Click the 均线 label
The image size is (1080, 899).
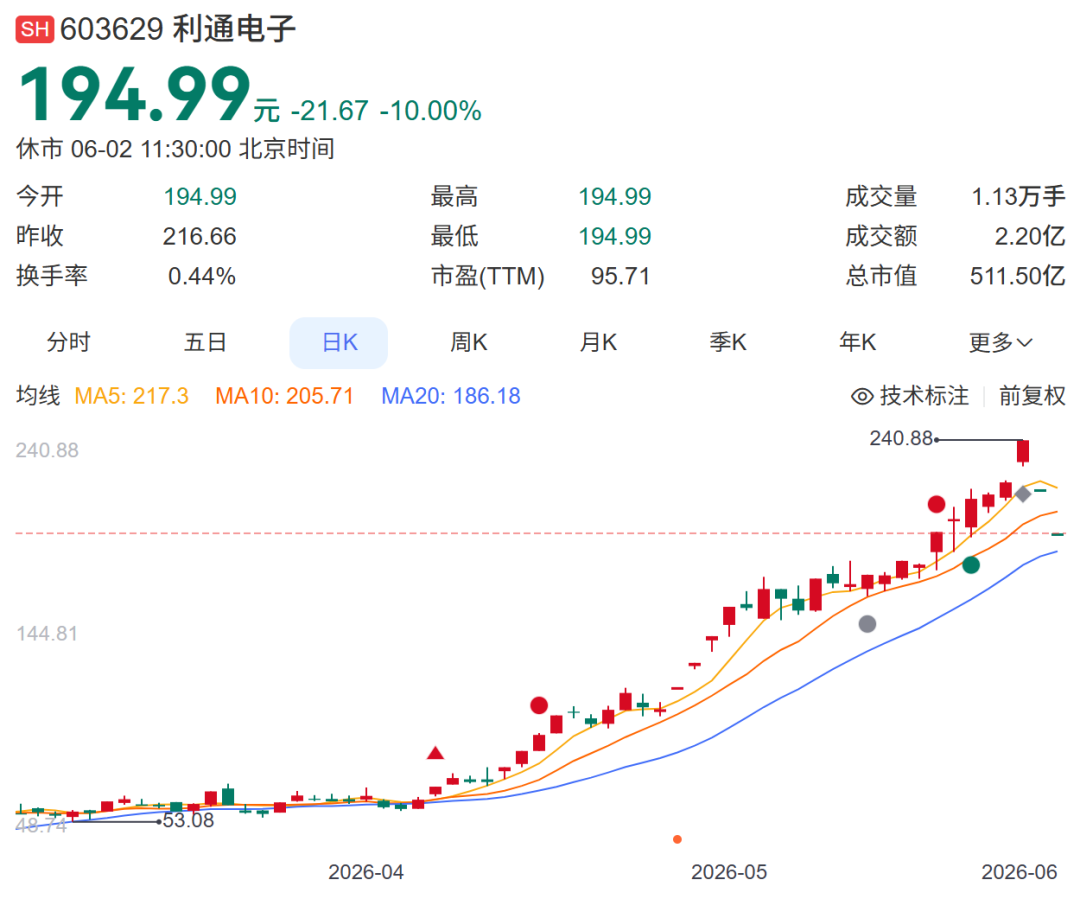[x=39, y=396]
